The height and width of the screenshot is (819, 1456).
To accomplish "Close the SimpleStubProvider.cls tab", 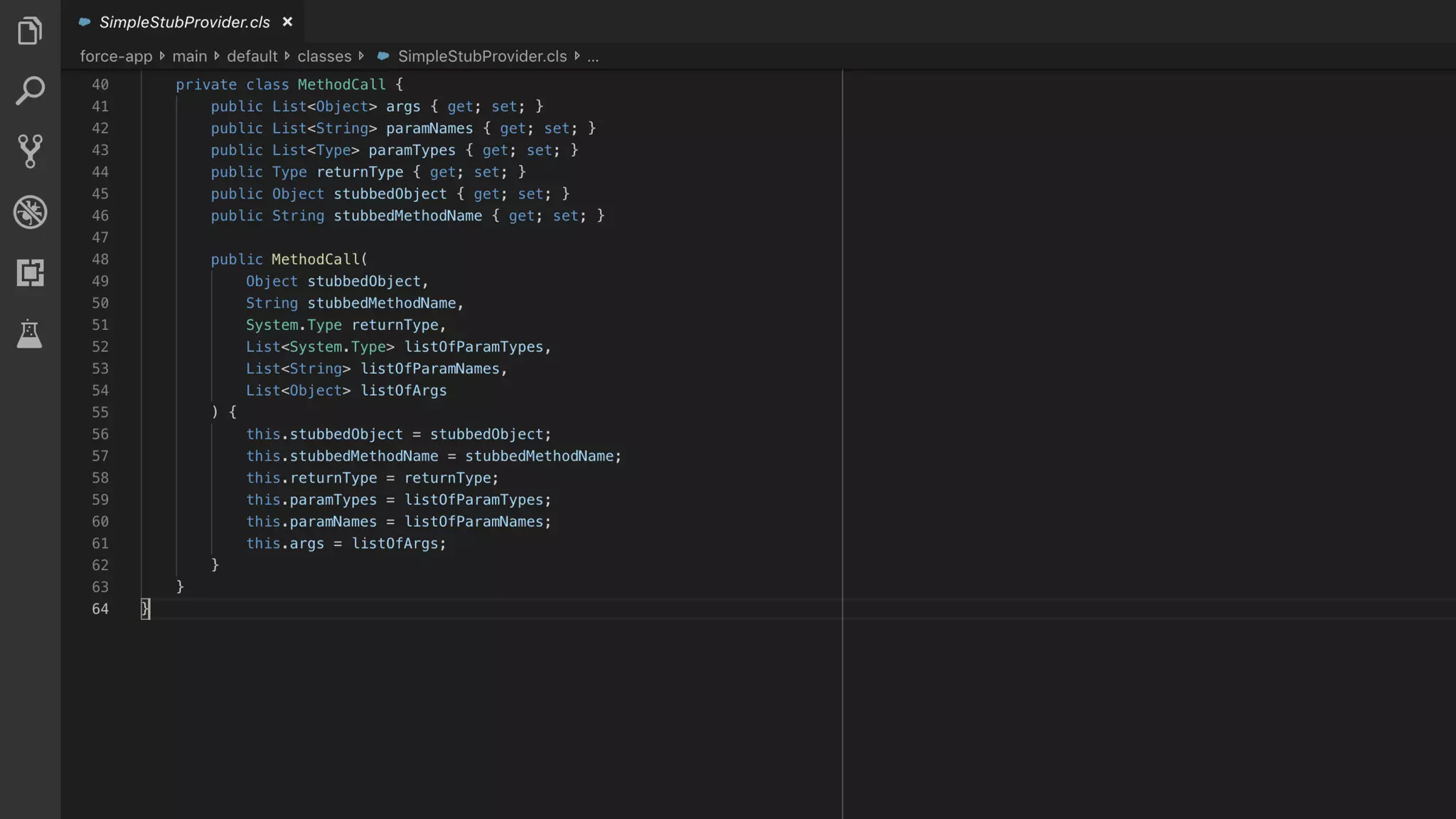I will coord(287,22).
